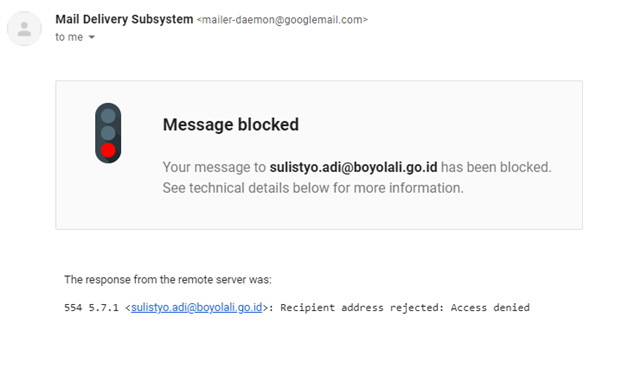
Task: Select the Mail Delivery Subsystem sender name
Action: tap(124, 19)
